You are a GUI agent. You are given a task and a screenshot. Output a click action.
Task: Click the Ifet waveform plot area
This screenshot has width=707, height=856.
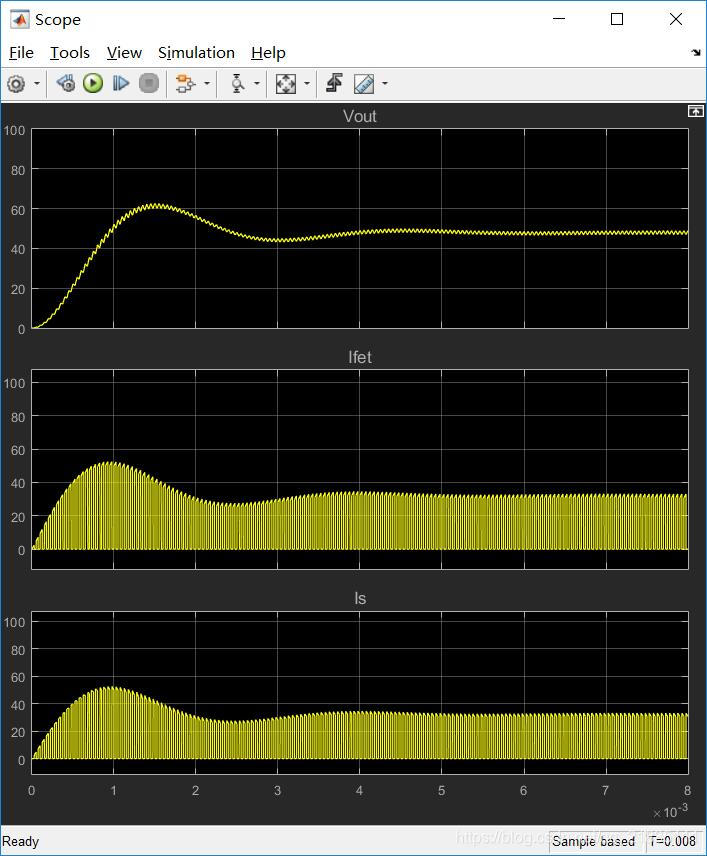tap(360, 469)
